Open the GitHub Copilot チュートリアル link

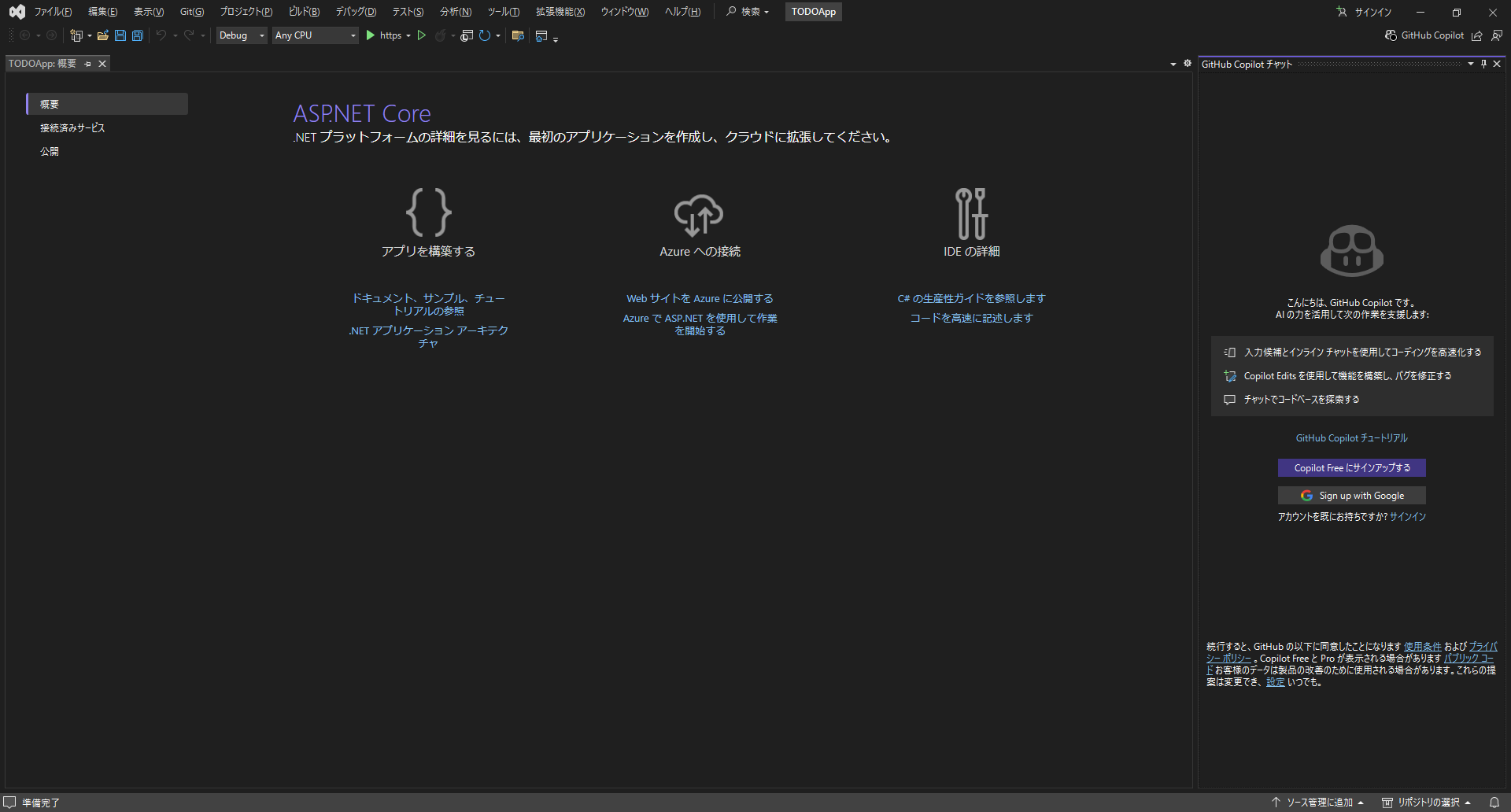1352,438
